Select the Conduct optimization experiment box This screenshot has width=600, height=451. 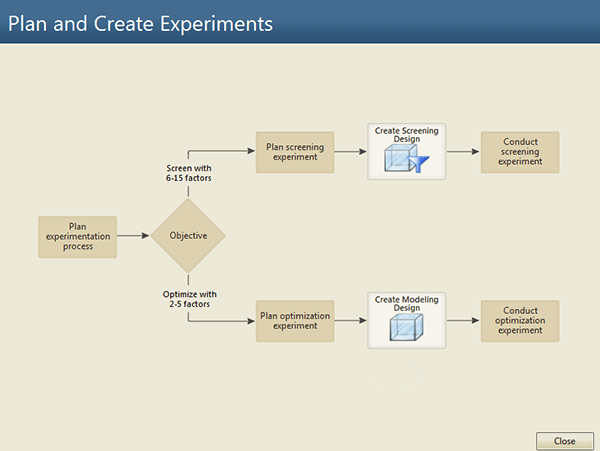click(x=519, y=321)
